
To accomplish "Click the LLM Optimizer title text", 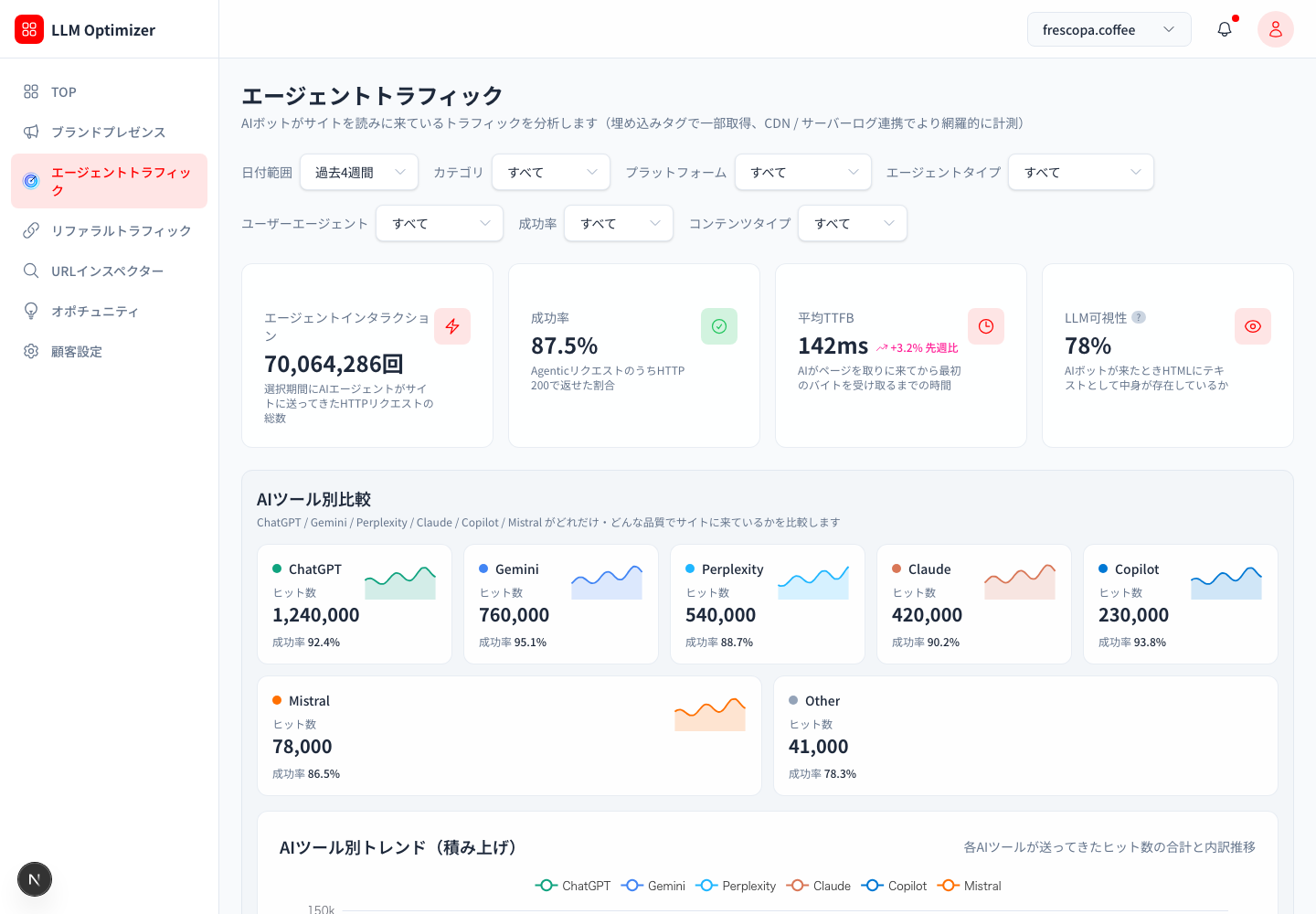I will [x=103, y=30].
